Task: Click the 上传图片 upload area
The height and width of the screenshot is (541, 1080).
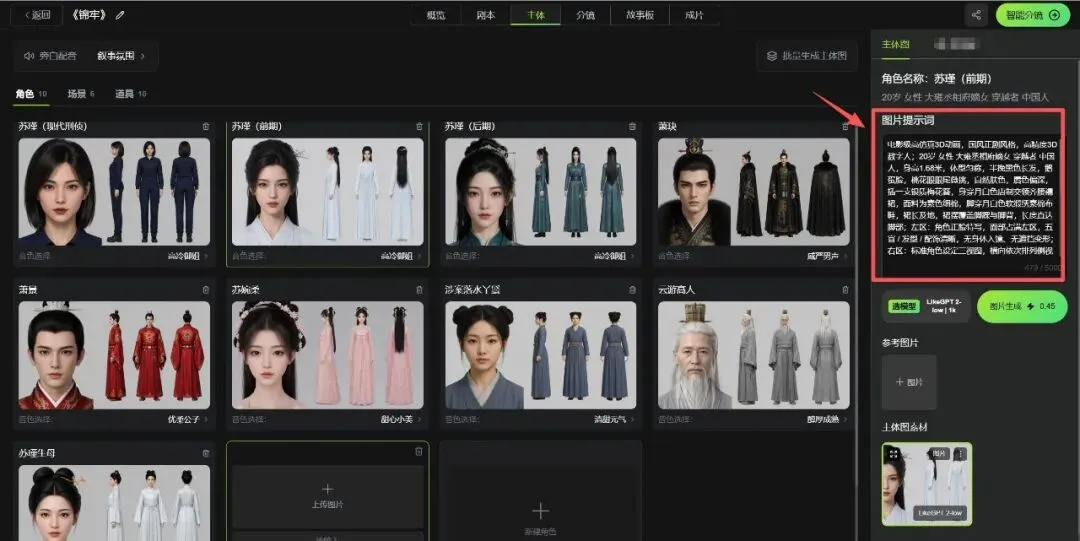Action: click(x=328, y=497)
